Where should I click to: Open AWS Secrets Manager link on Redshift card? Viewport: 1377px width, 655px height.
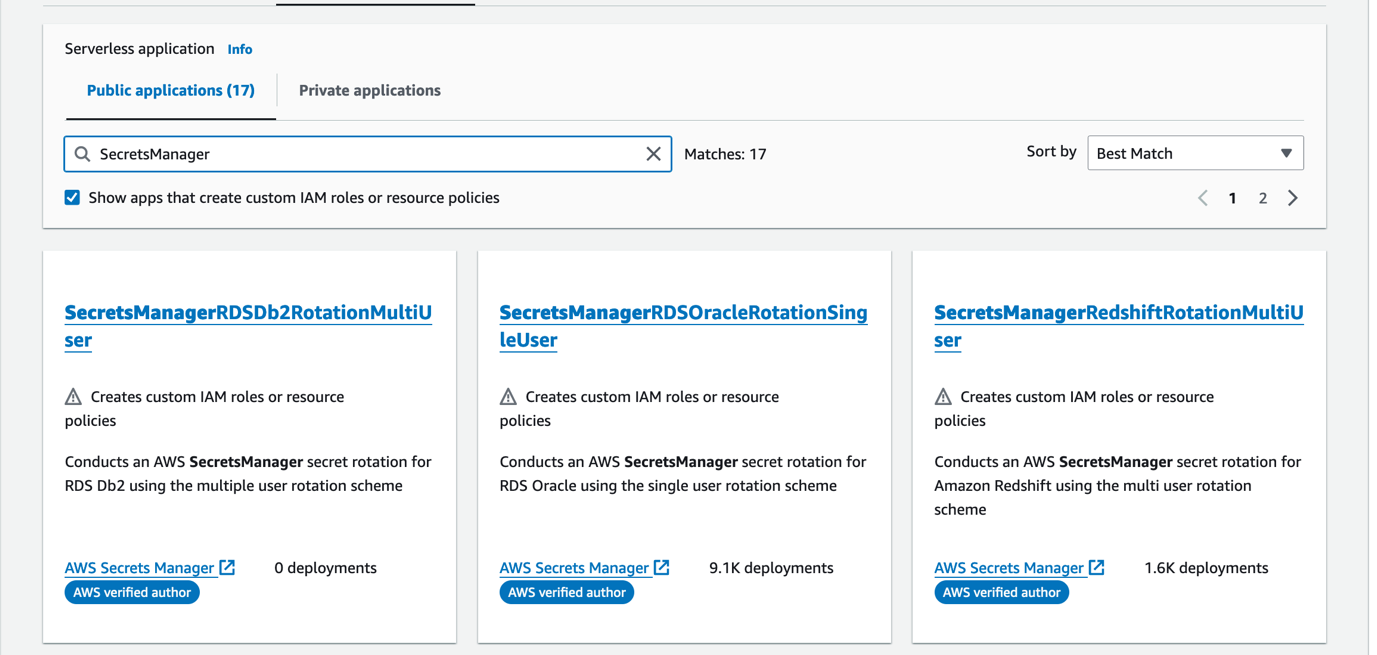coord(1010,568)
